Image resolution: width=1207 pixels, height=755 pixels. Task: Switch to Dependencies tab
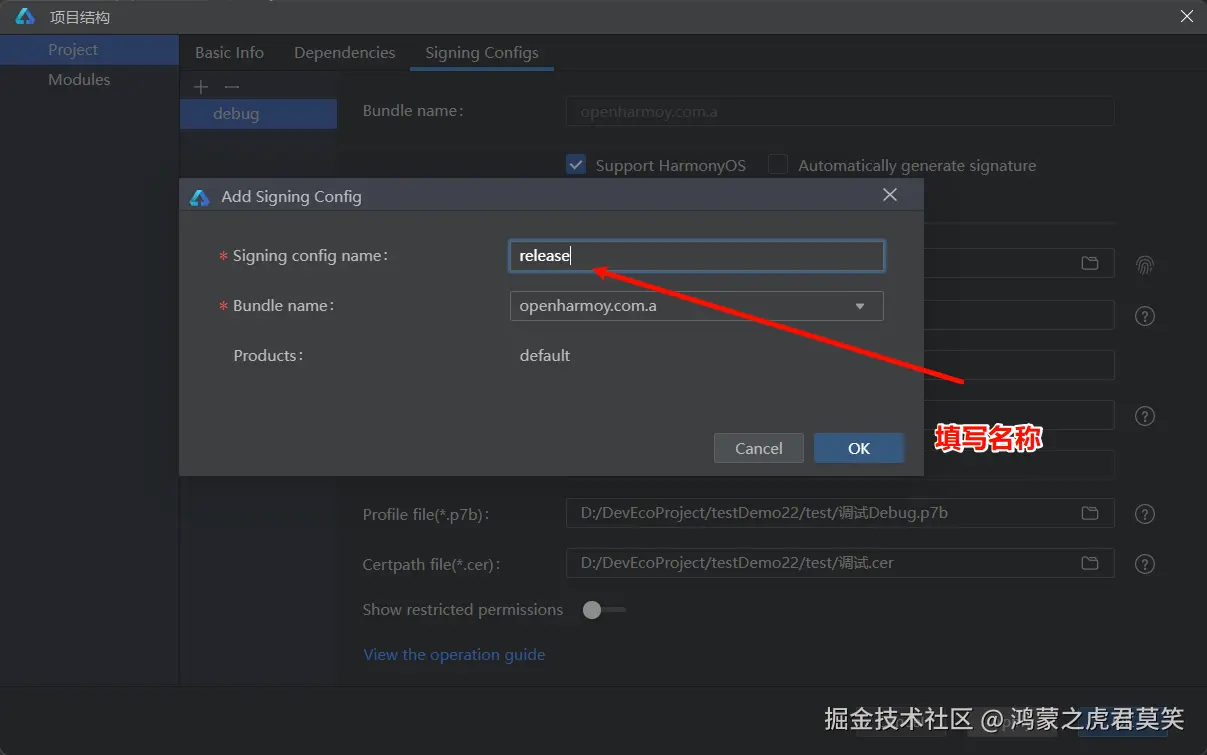coord(344,52)
